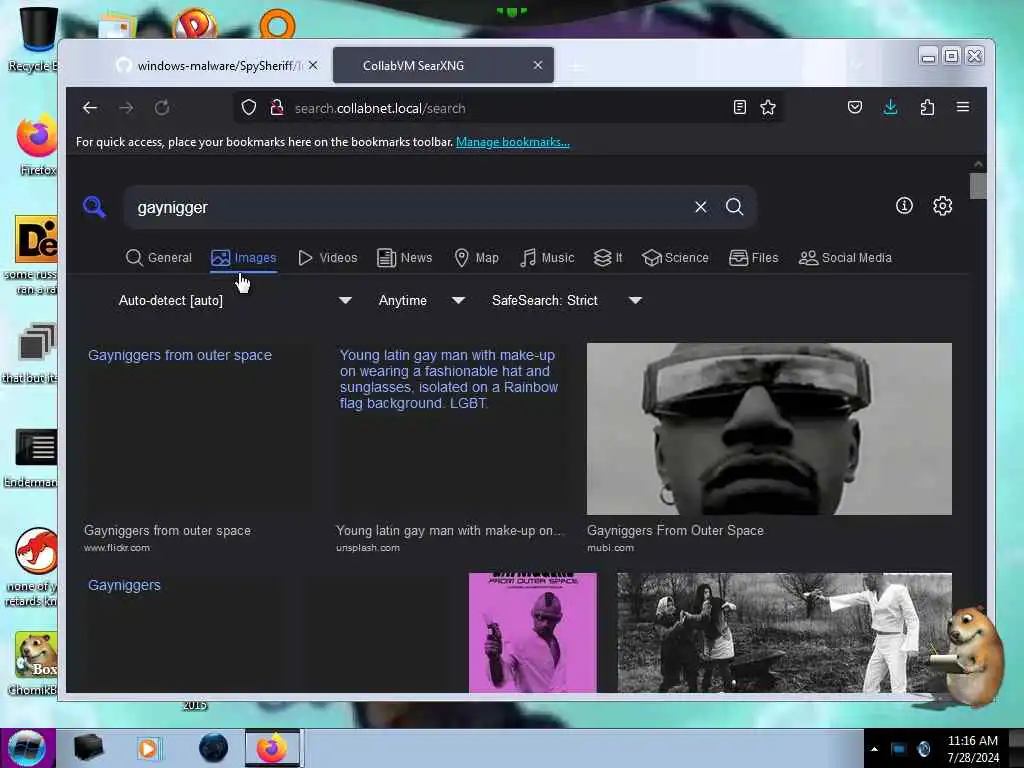Open the media player taskbar icon
This screenshot has width=1024, height=768.
click(148, 748)
